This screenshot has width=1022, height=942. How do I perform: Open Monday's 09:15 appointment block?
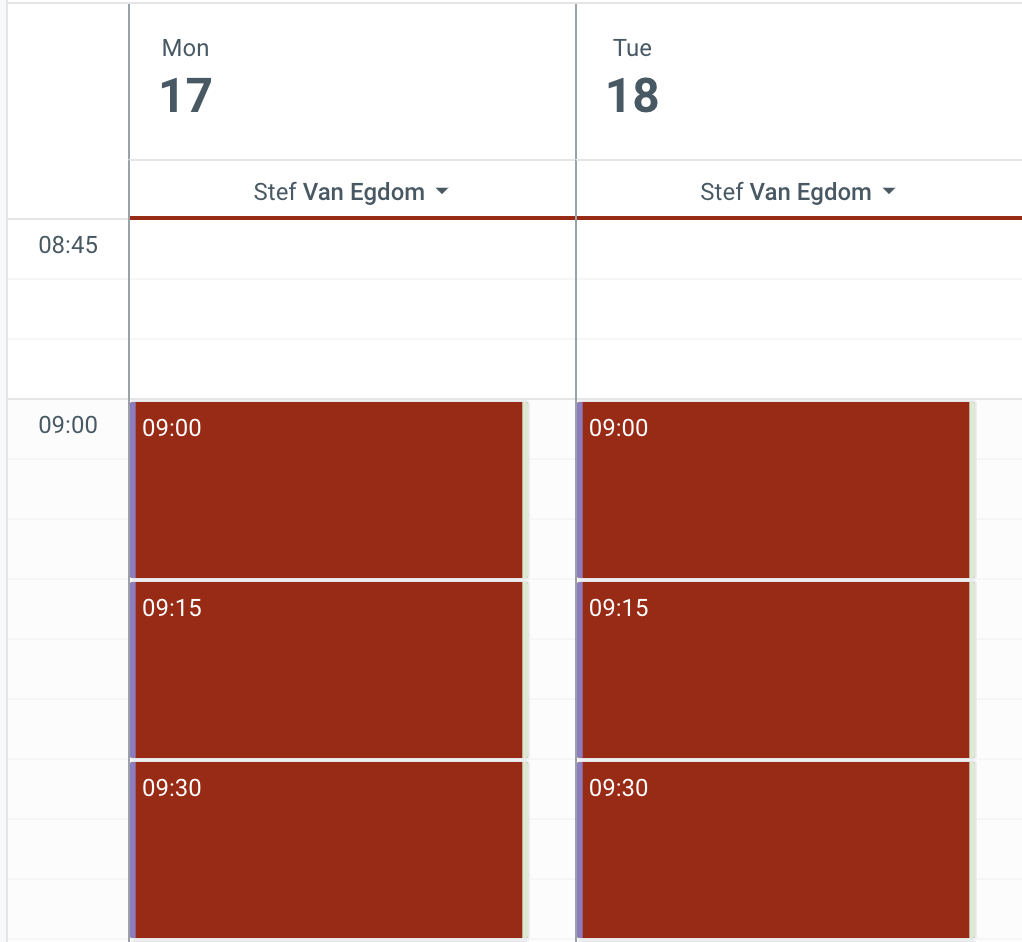(x=328, y=670)
